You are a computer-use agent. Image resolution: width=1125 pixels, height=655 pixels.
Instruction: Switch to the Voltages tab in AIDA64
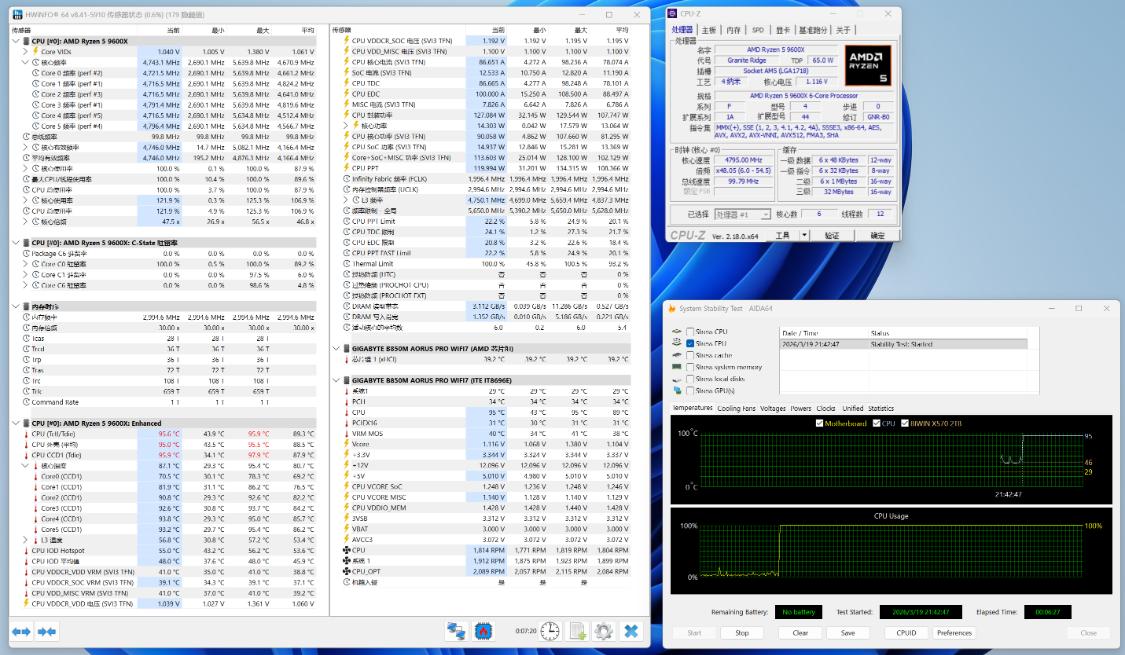tap(773, 408)
